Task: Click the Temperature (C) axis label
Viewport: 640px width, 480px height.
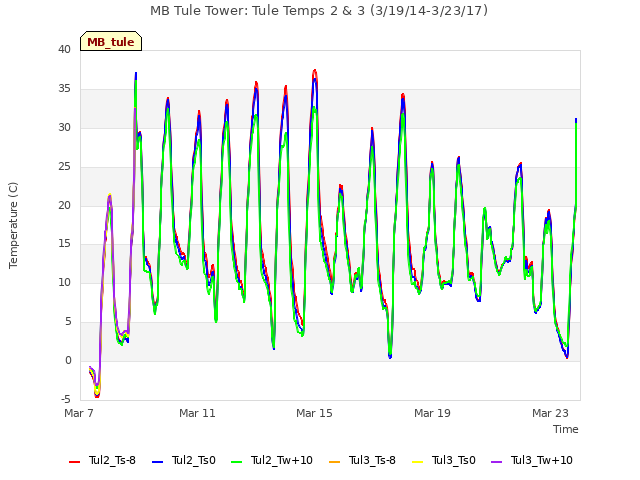Action: click(13, 225)
